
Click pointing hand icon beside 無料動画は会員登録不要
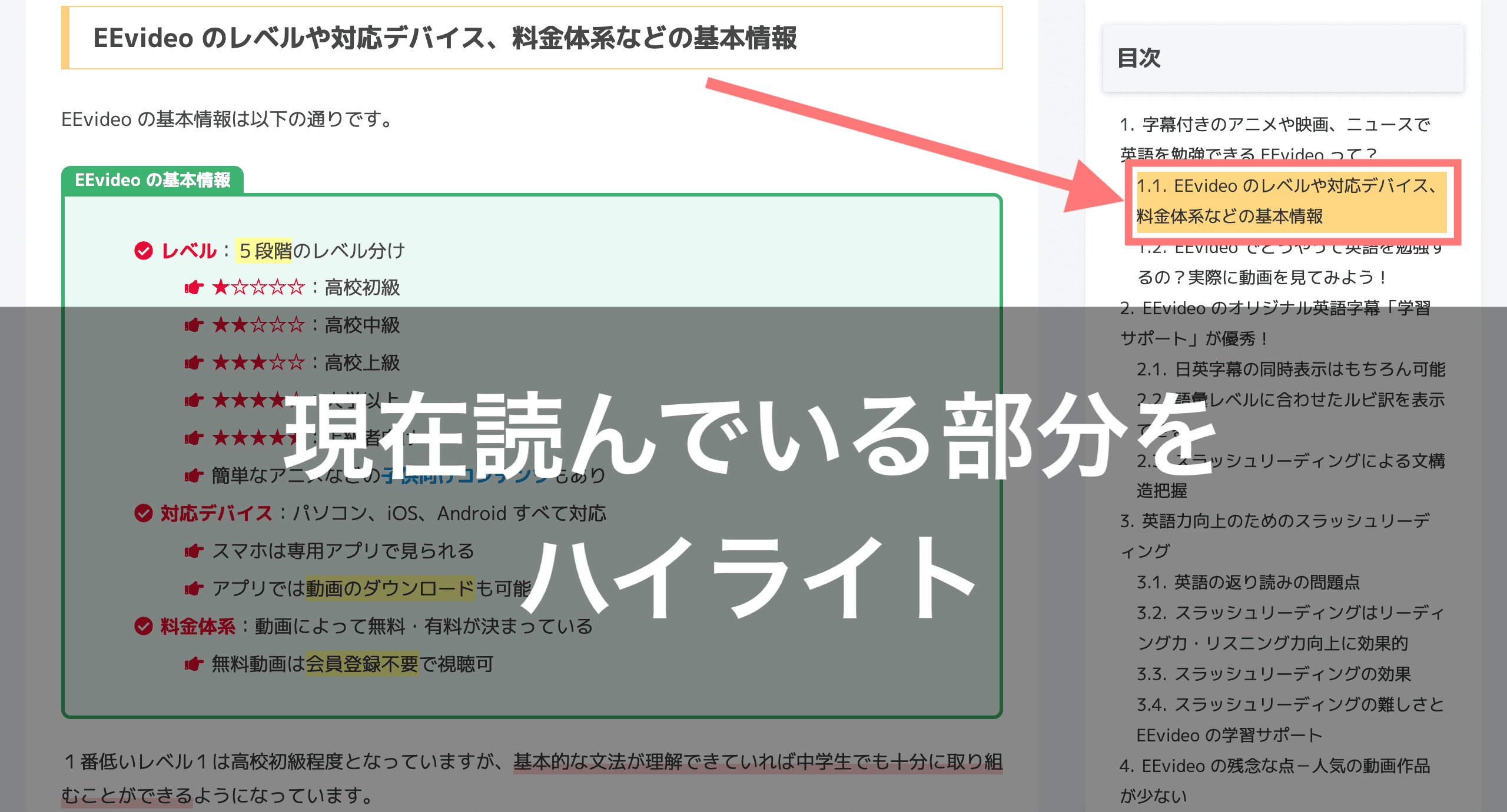[x=194, y=664]
